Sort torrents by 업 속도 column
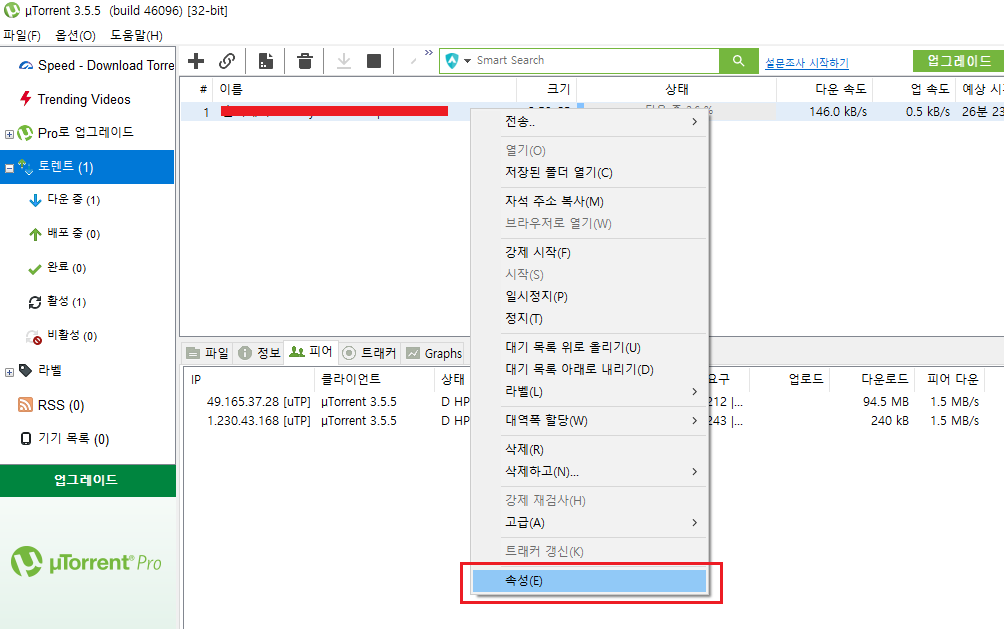The width and height of the screenshot is (1004, 629). [914, 89]
